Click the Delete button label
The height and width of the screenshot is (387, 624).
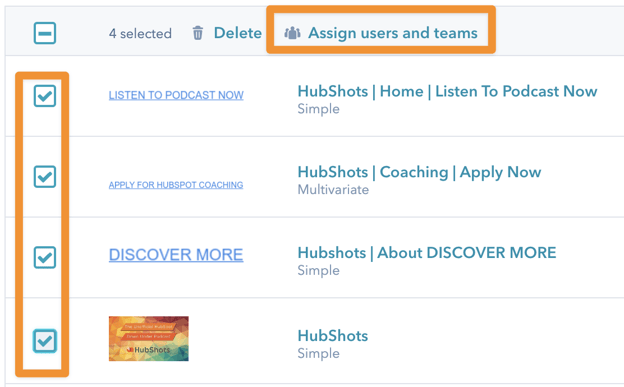pos(238,33)
